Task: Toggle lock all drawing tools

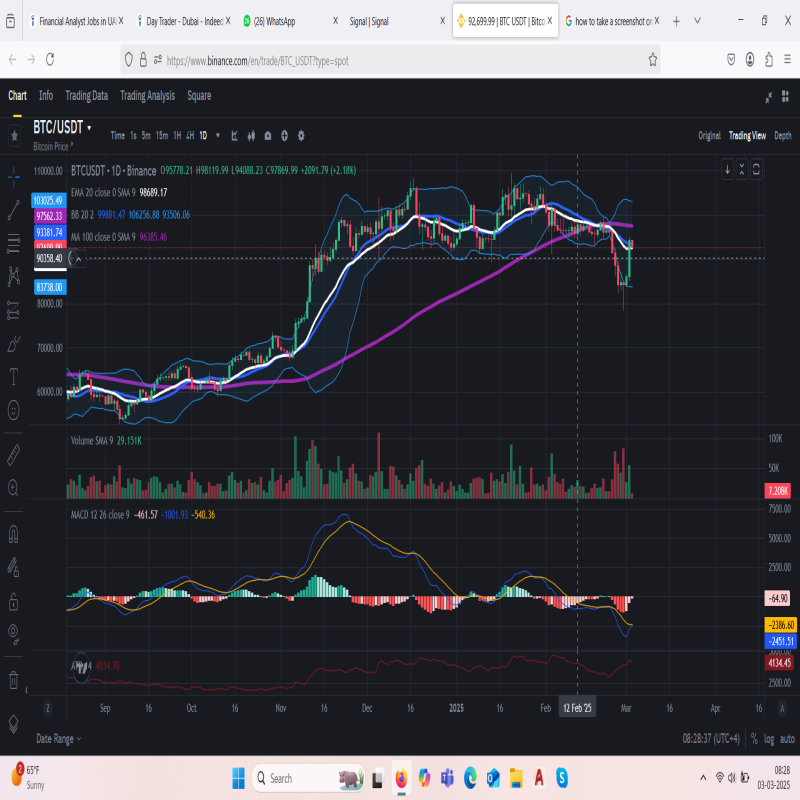Action: click(x=14, y=602)
